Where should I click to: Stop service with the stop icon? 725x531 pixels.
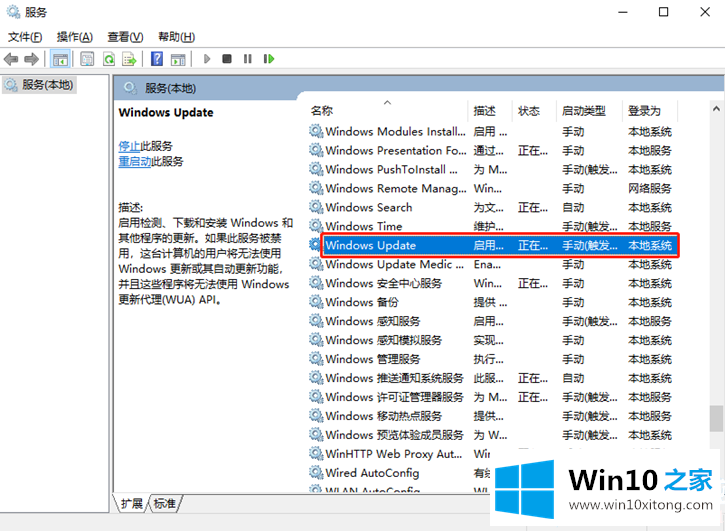click(227, 59)
